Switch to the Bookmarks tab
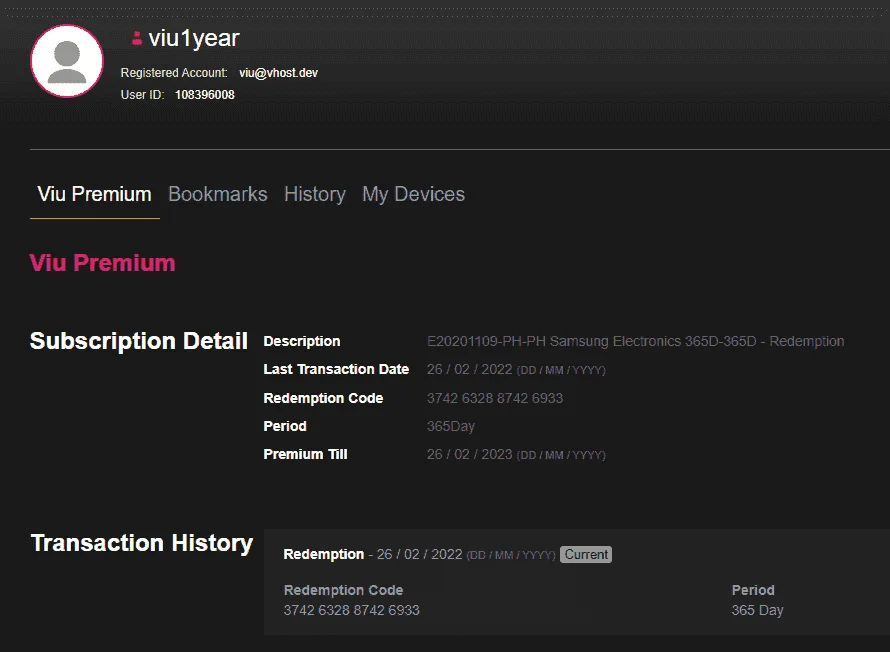 pos(218,194)
